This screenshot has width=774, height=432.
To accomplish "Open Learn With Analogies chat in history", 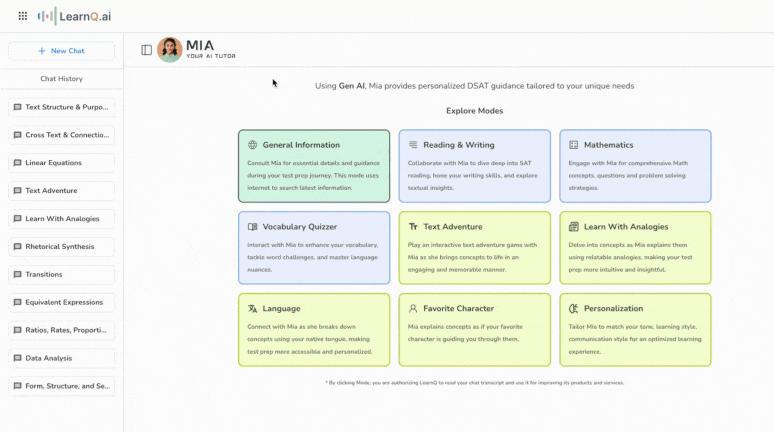I will point(61,219).
